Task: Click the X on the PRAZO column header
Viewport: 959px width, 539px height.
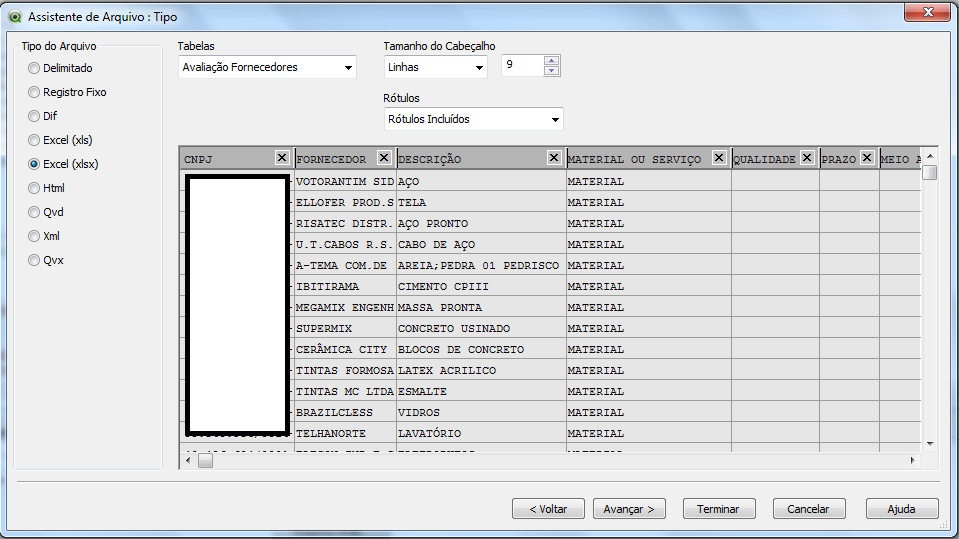Action: [867, 158]
